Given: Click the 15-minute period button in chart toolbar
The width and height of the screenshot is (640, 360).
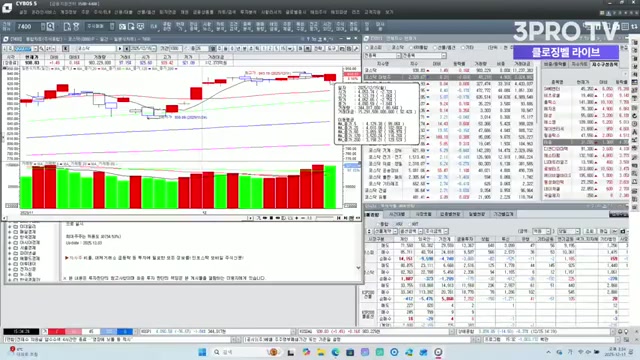Looking at the screenshot, I should 283,49.
